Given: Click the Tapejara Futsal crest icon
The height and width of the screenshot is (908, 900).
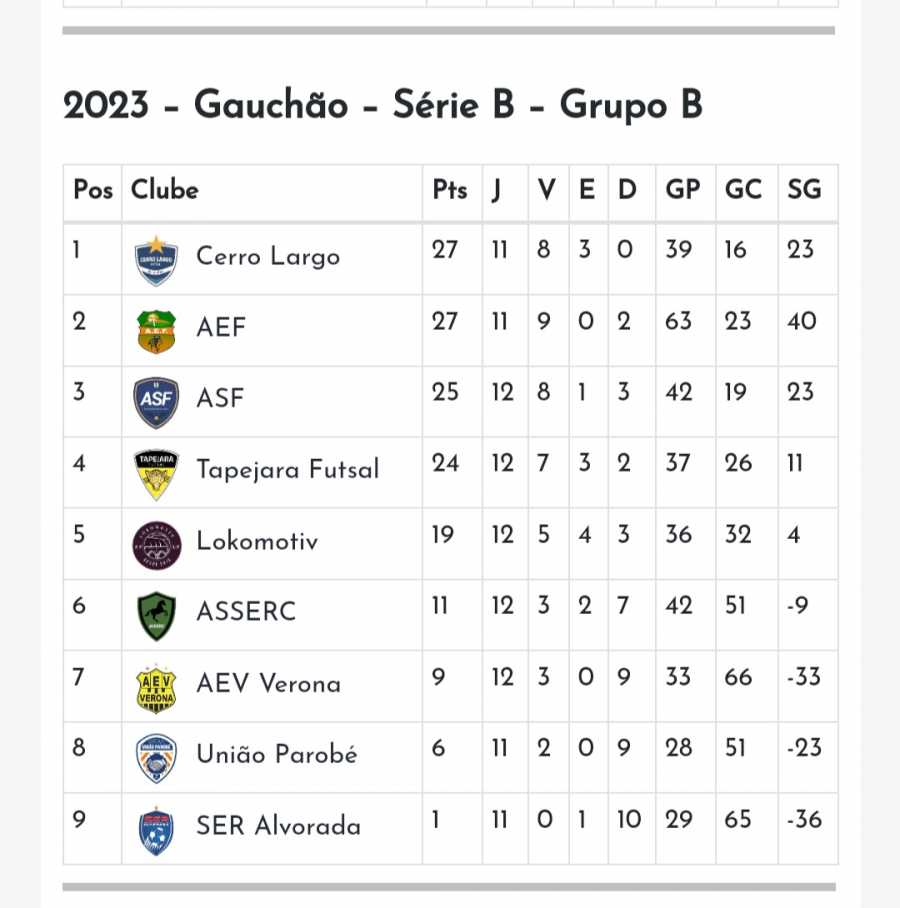Looking at the screenshot, I should pyautogui.click(x=156, y=474).
